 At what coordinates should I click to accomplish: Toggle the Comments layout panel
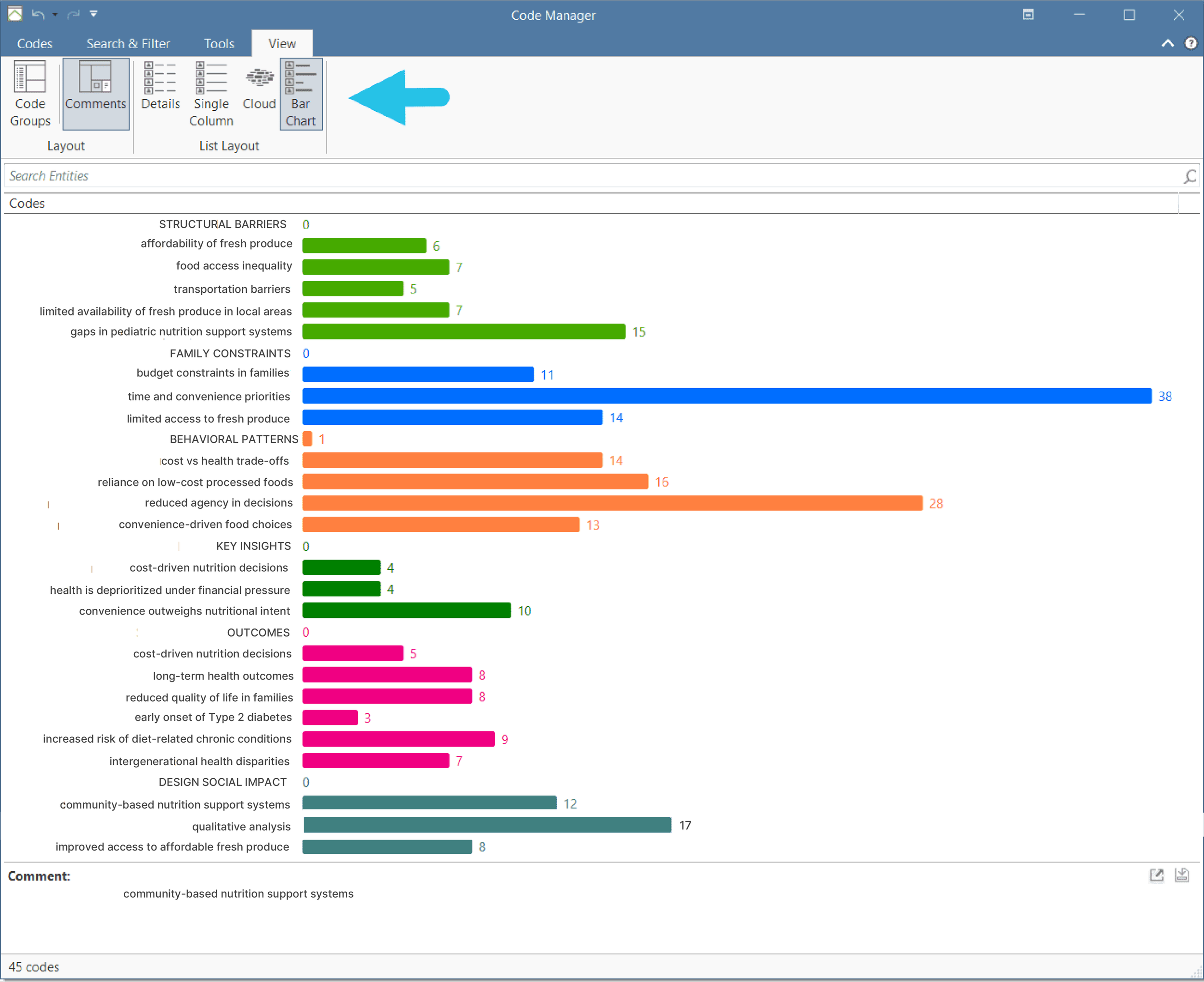tap(95, 94)
